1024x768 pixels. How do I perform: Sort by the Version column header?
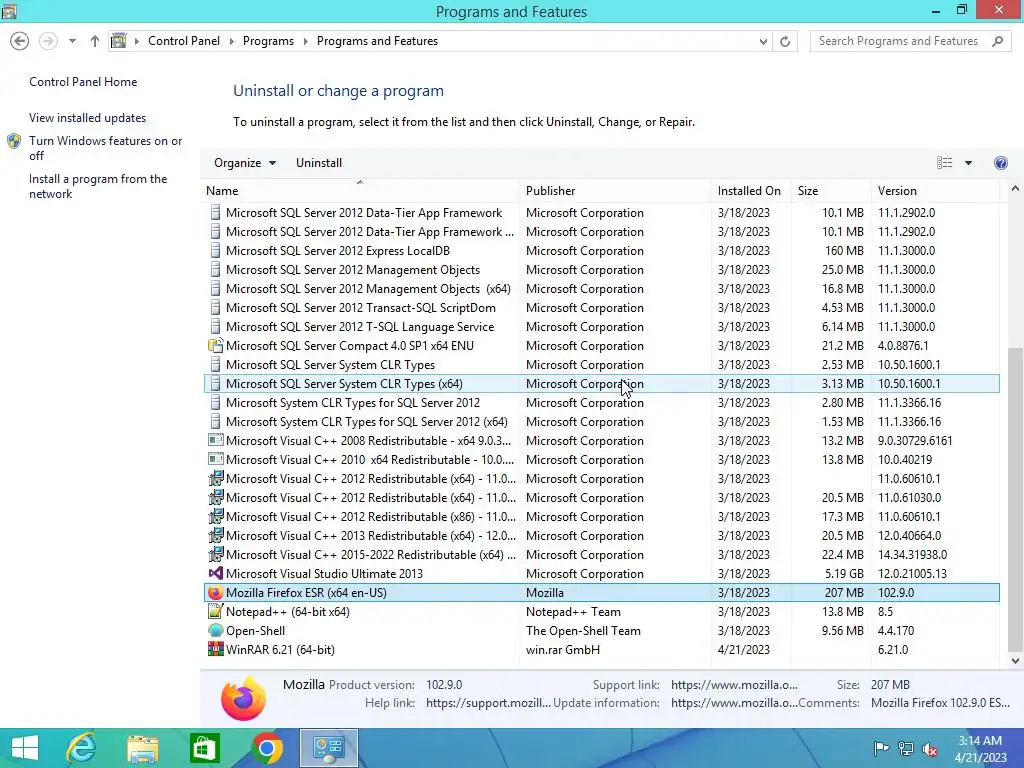(935, 191)
